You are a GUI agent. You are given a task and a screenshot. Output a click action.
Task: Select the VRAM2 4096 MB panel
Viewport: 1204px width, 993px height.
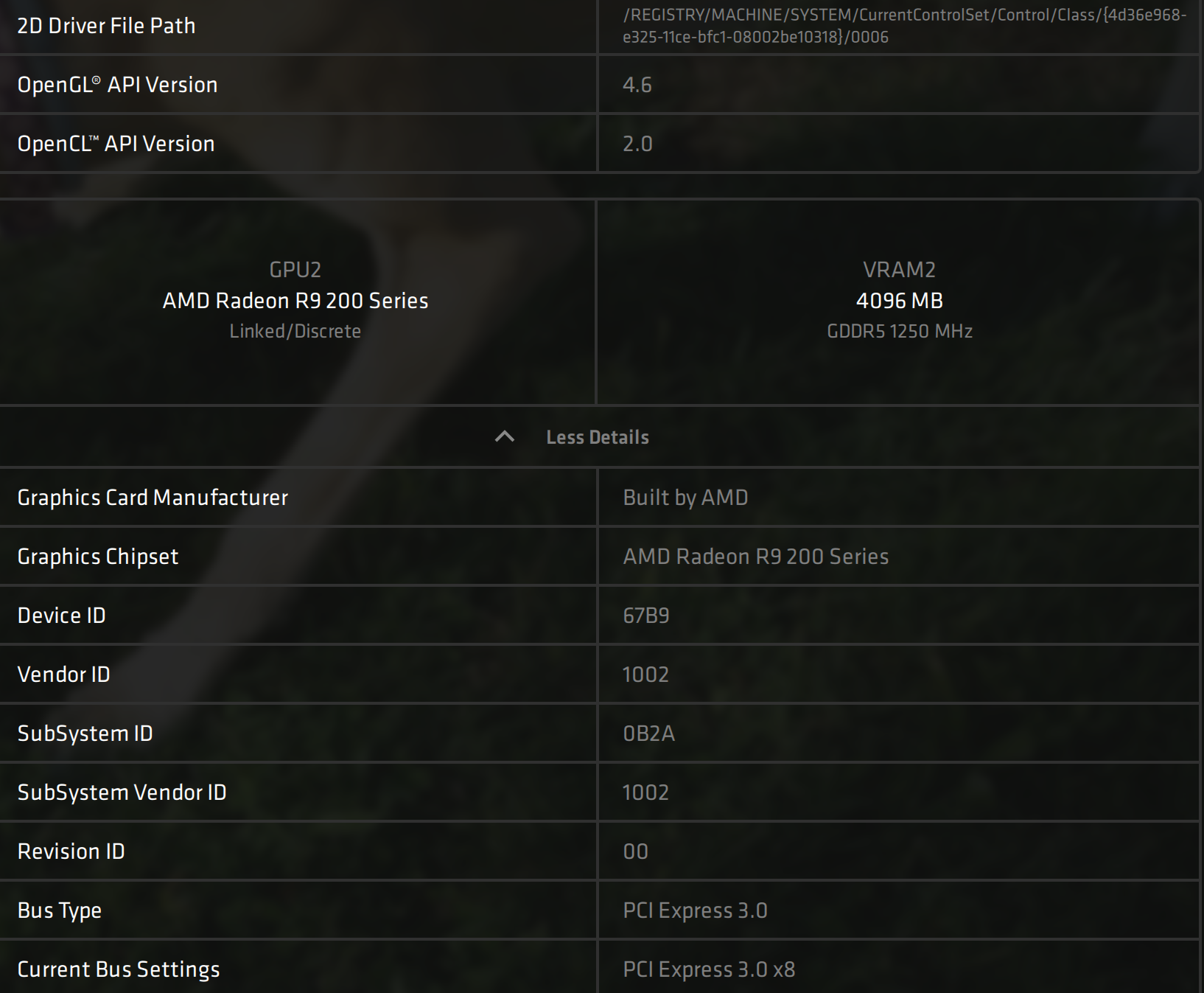tap(899, 301)
